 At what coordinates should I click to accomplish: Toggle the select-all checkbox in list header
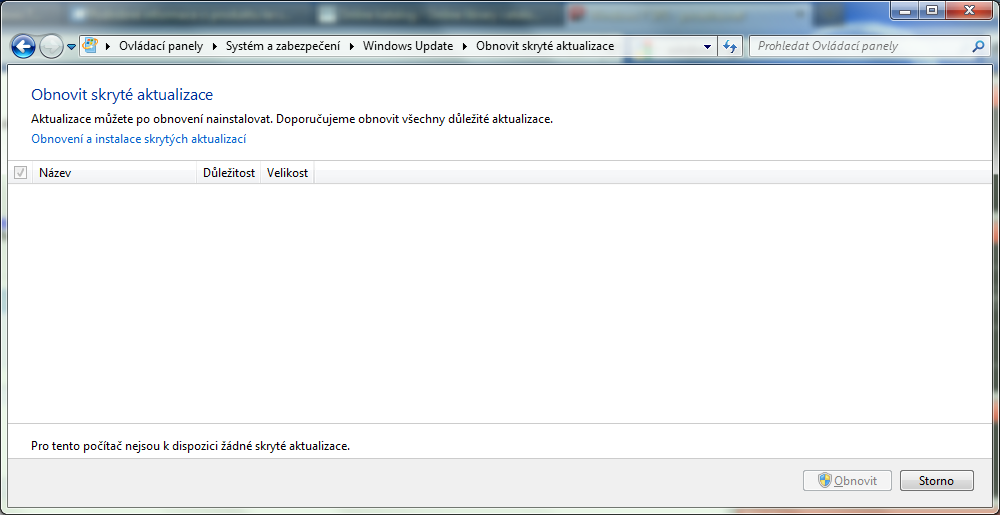tap(20, 172)
